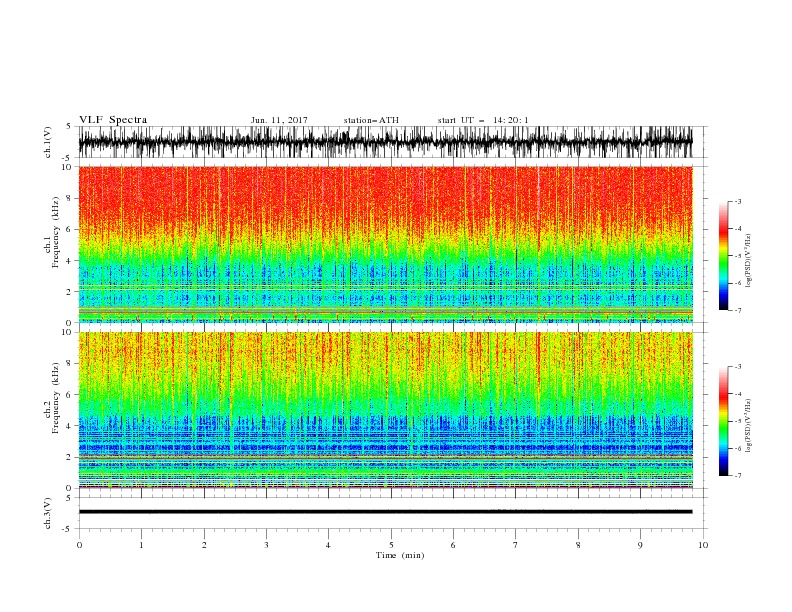This screenshot has width=792, height=612.
Task: Click time axis tick label "4"
Action: pos(328,545)
